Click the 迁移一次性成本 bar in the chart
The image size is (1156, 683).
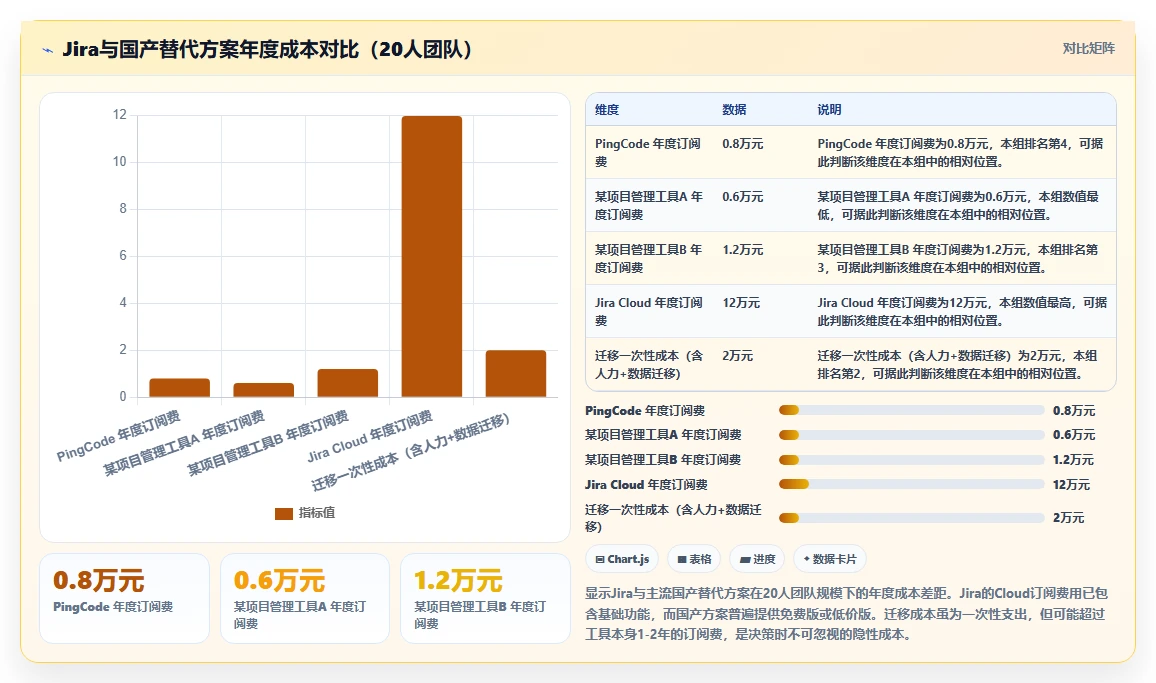[x=516, y=374]
